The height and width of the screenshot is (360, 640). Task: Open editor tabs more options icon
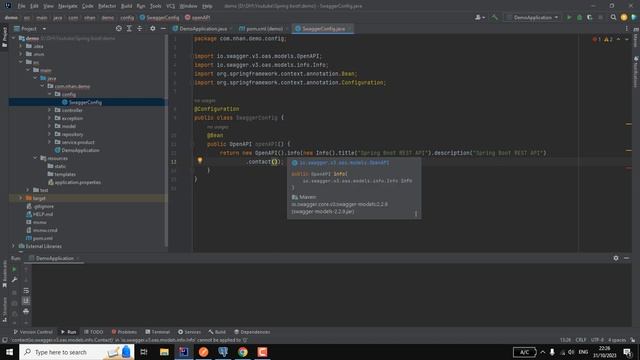pos(627,29)
